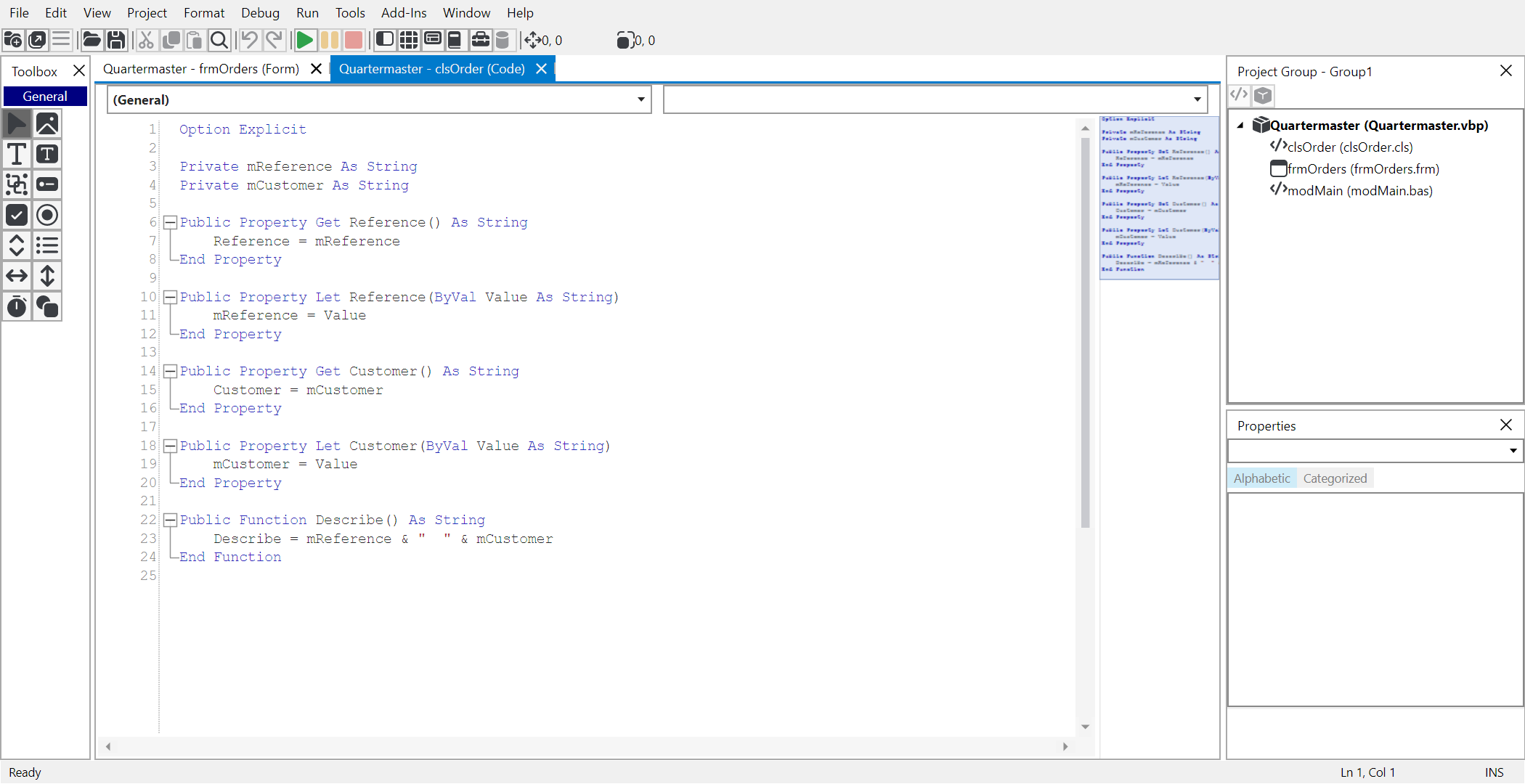Open the Project Explorer toolbar icon
The image size is (1525, 784).
click(385, 40)
